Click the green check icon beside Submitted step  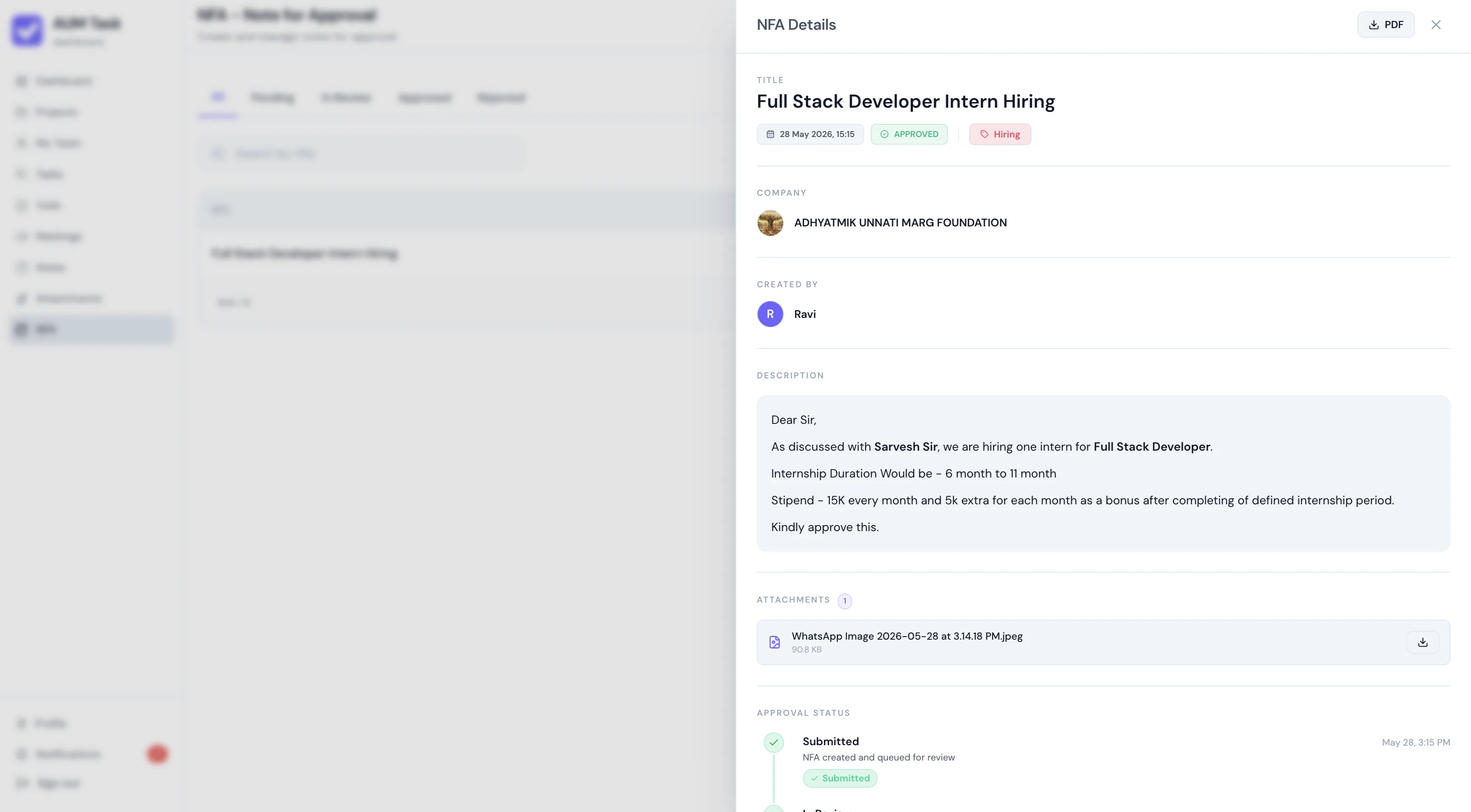coord(774,742)
